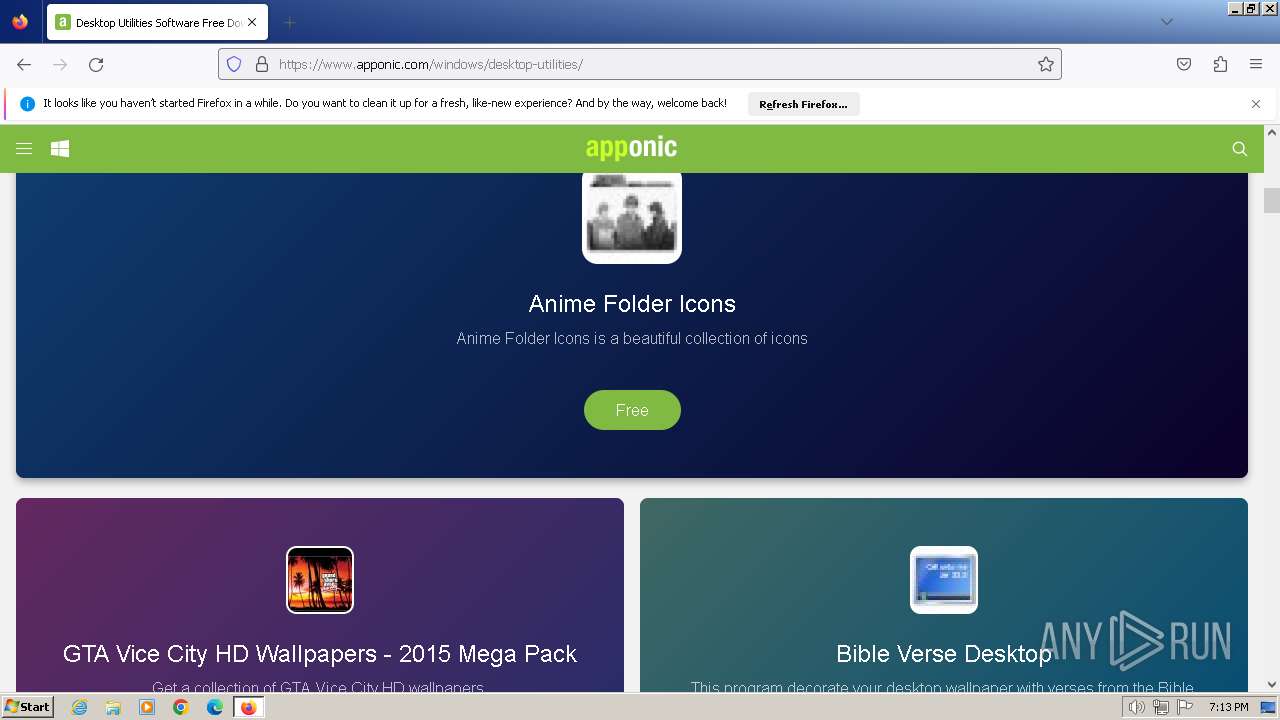The height and width of the screenshot is (720, 1280).
Task: Open the Bible Verse Desktop title link
Action: tap(944, 654)
